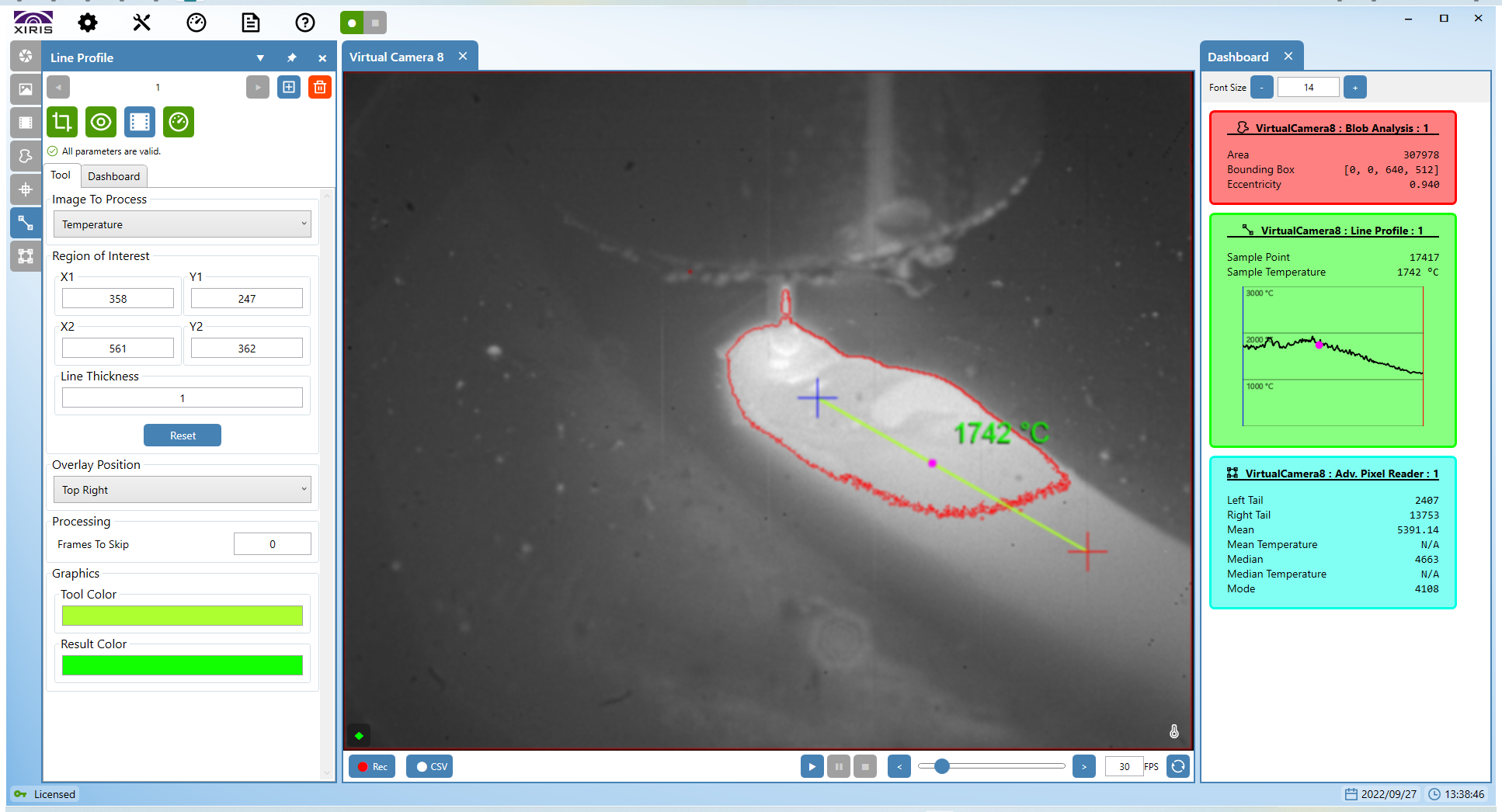Click the film strip icon in Line Profile panel
The height and width of the screenshot is (812, 1502).
click(x=140, y=122)
